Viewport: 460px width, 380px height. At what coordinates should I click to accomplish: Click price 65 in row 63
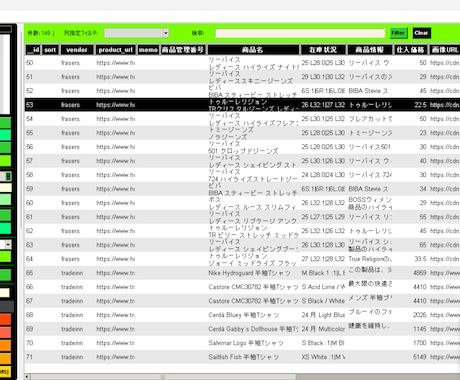click(x=423, y=245)
